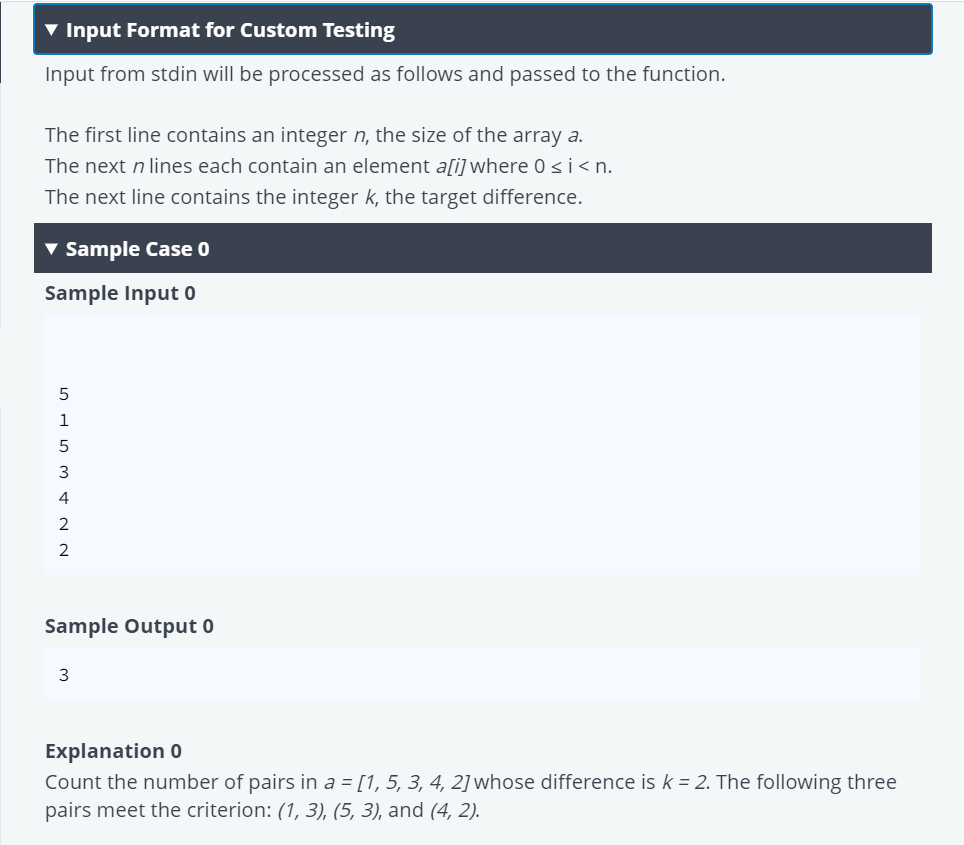Image resolution: width=964 pixels, height=845 pixels.
Task: Click the Sample Output 0 box
Action: click(x=480, y=674)
